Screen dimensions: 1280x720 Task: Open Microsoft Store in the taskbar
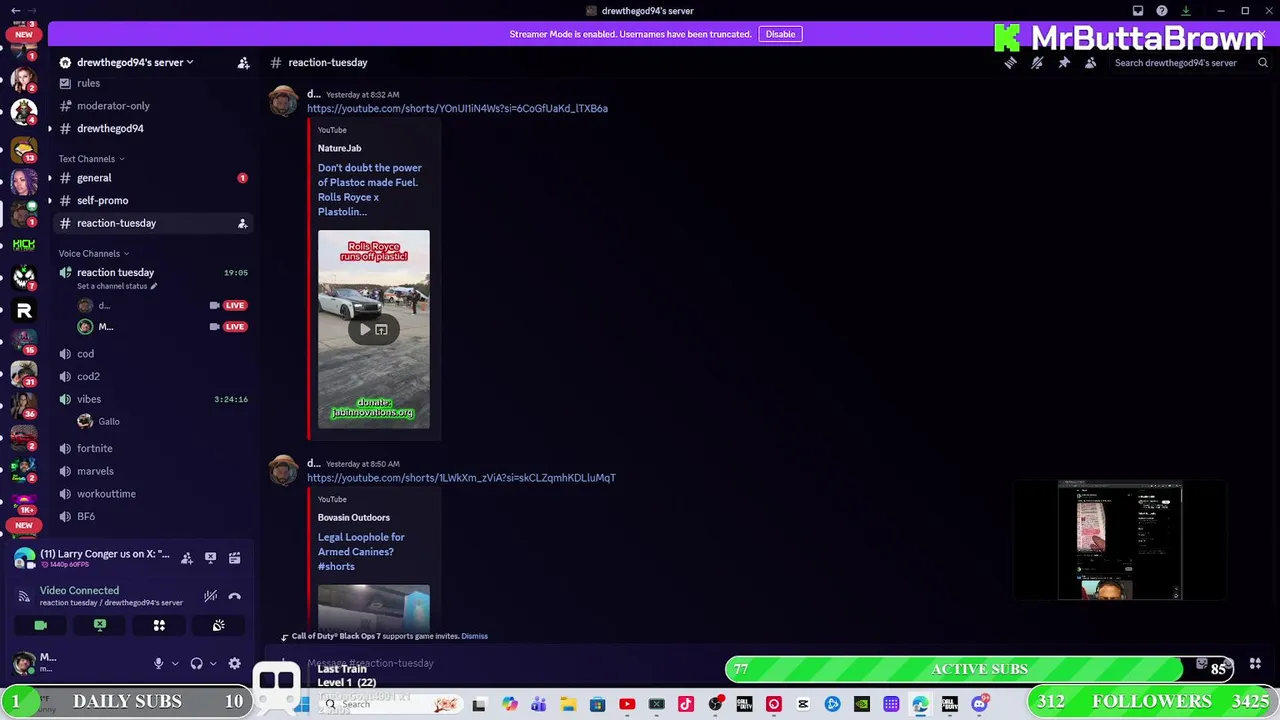[x=597, y=705]
